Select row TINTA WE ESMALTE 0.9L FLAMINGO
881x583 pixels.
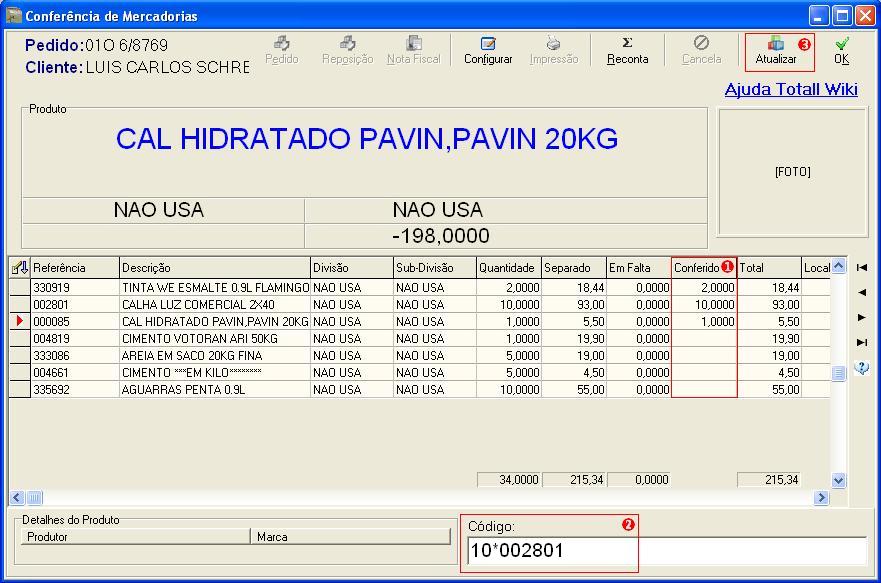pyautogui.click(x=419, y=288)
